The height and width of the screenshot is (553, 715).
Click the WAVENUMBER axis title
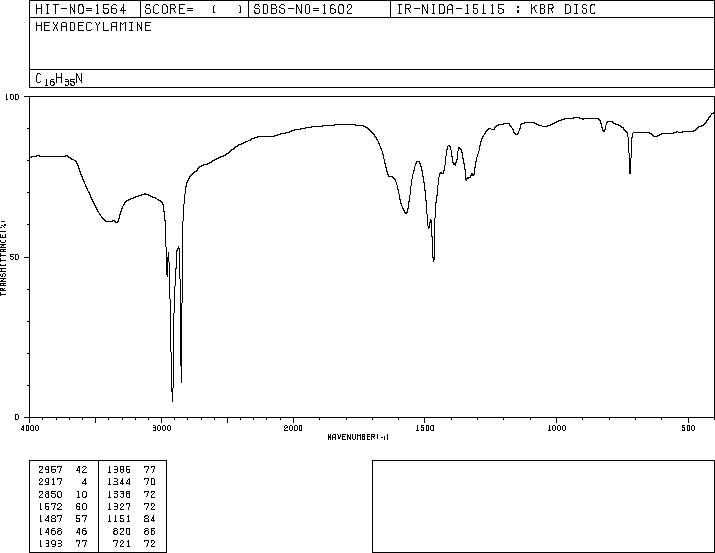point(358,437)
